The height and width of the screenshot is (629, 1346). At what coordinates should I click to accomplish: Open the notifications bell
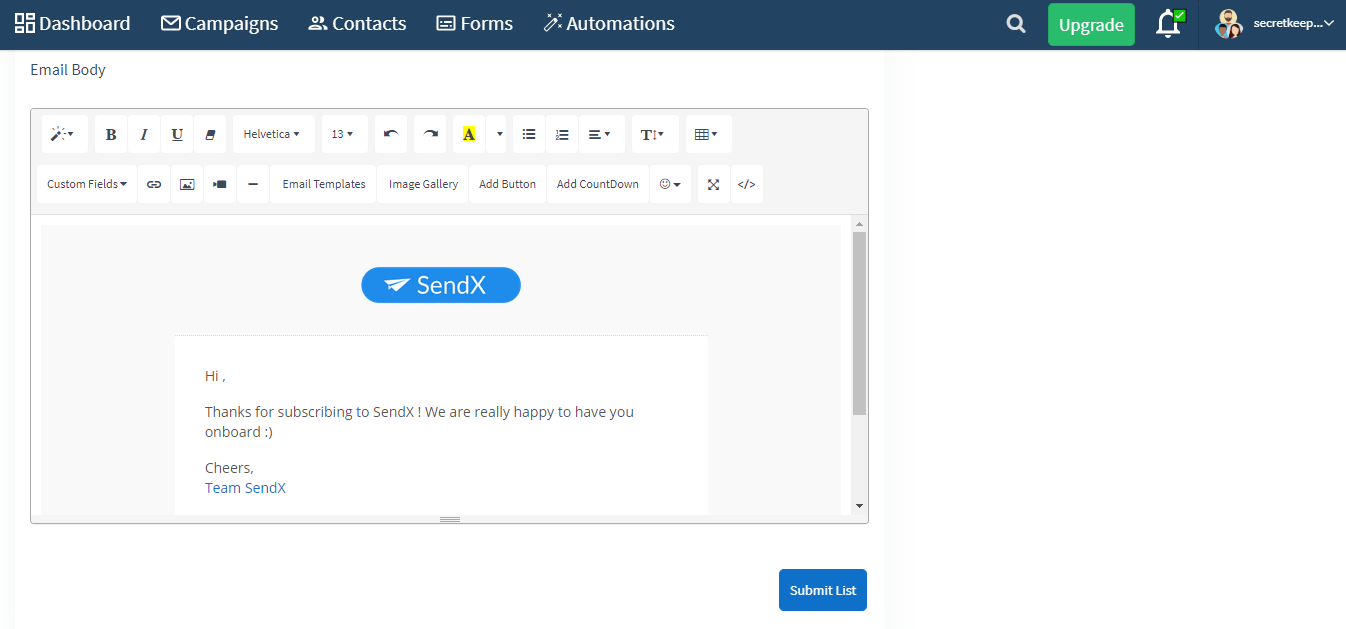[x=1169, y=23]
